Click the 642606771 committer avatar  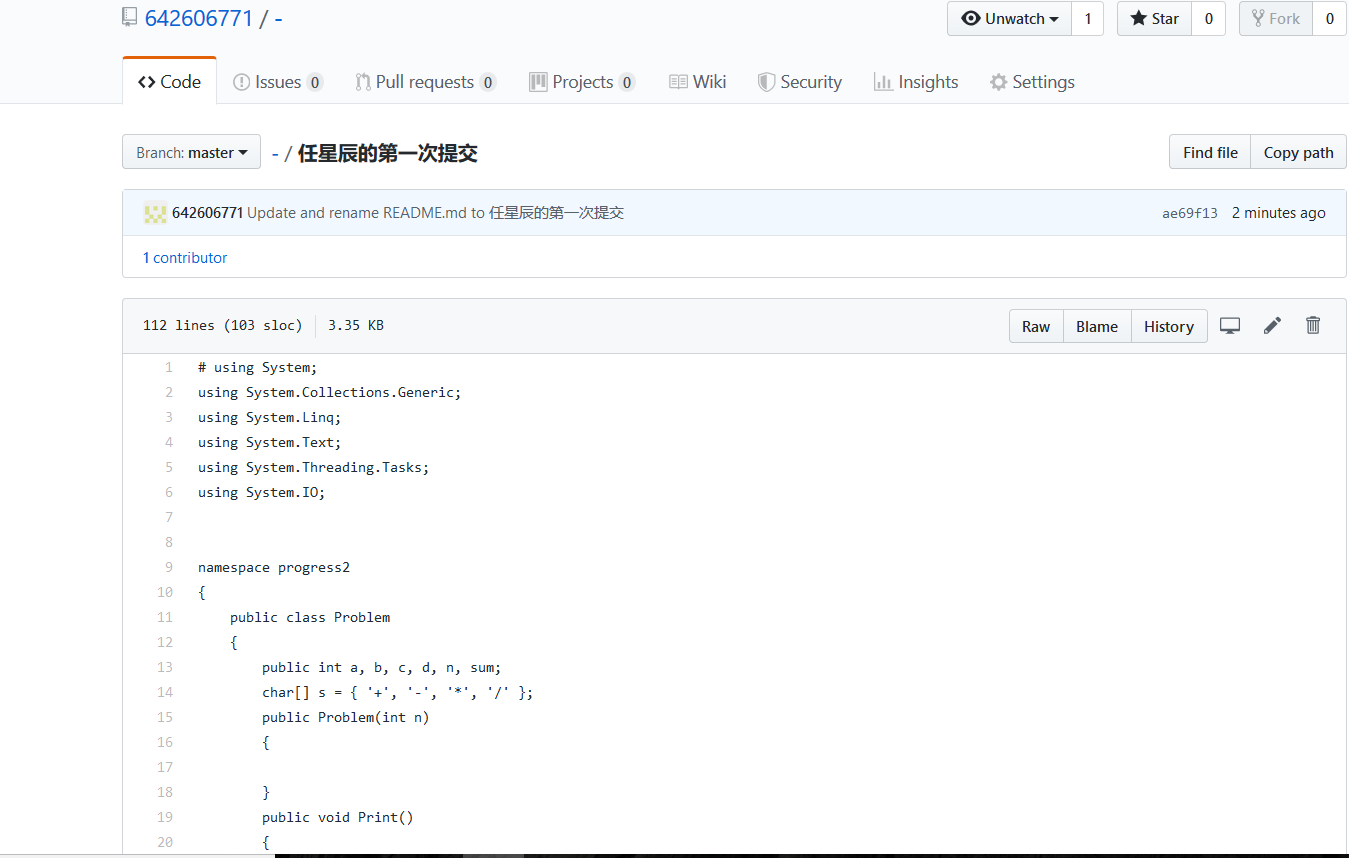click(155, 213)
